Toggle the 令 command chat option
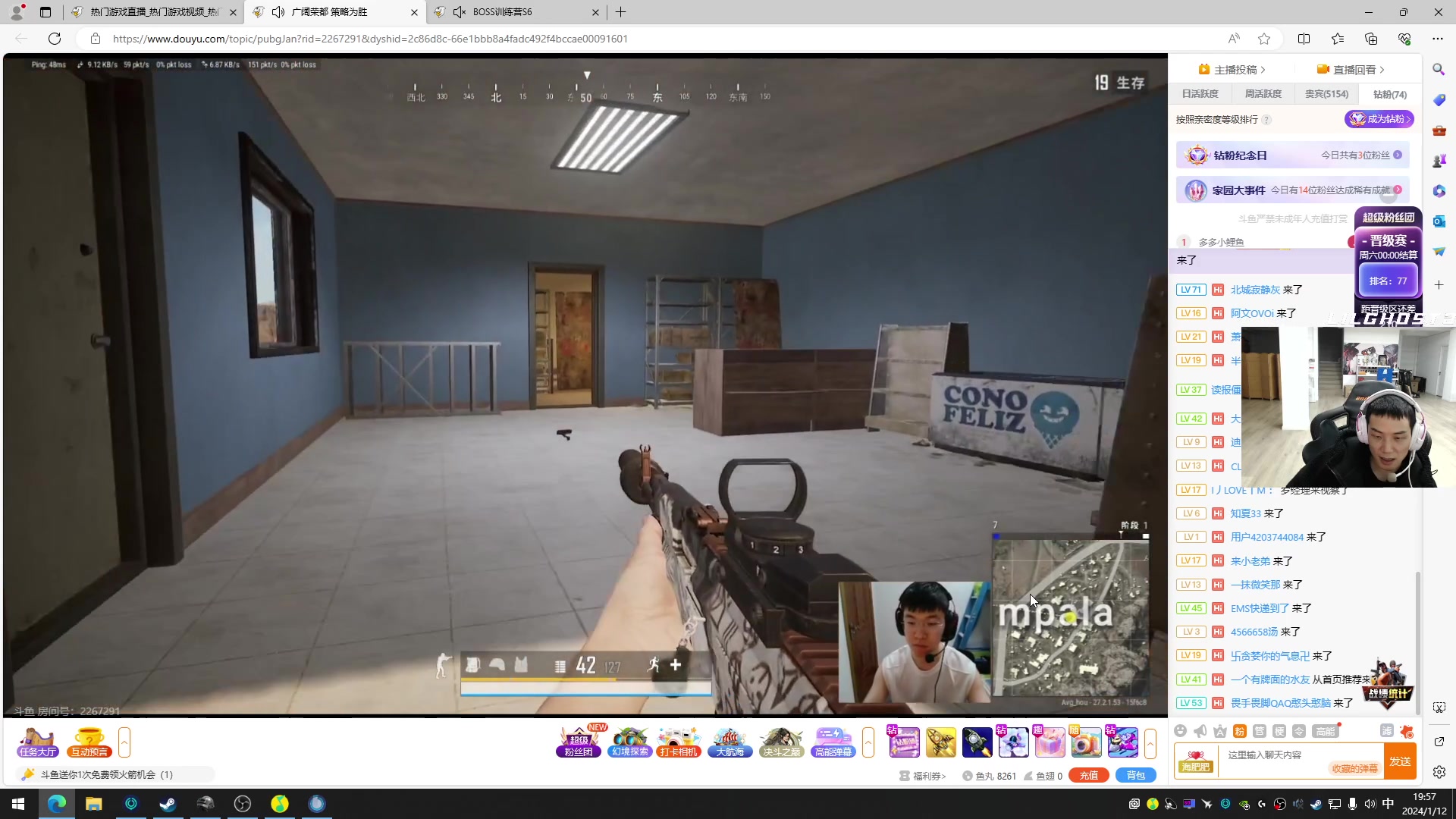Viewport: 1456px width, 819px height. 1299,731
